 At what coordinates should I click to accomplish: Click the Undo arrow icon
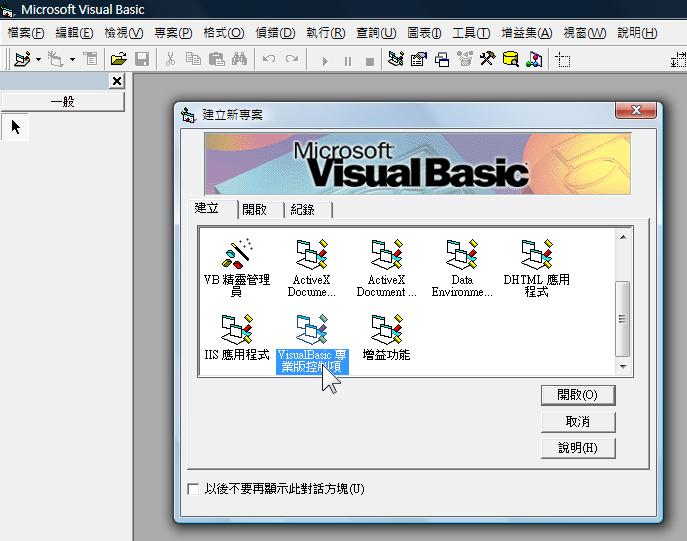269,59
